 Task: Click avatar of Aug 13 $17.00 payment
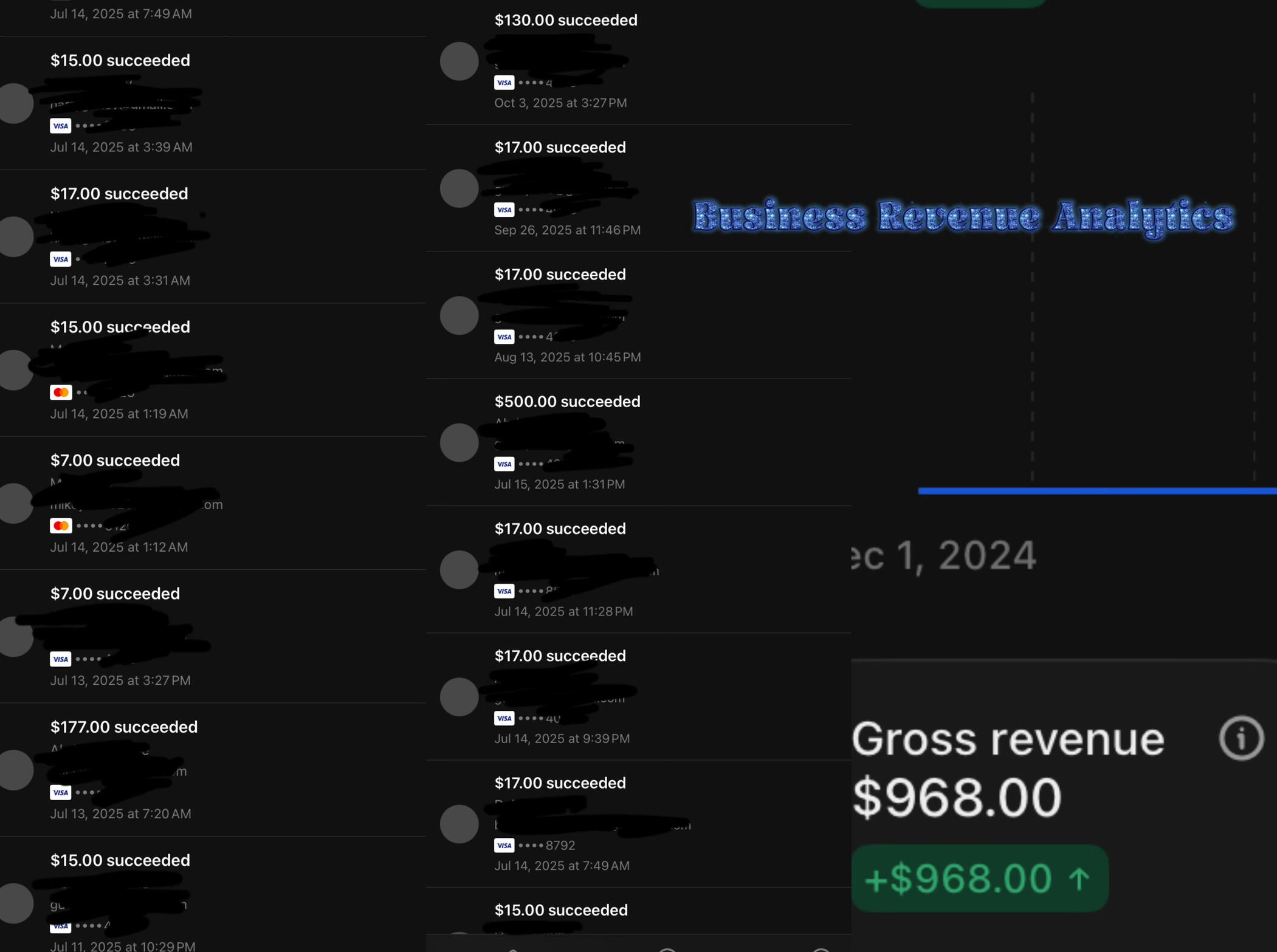459,315
